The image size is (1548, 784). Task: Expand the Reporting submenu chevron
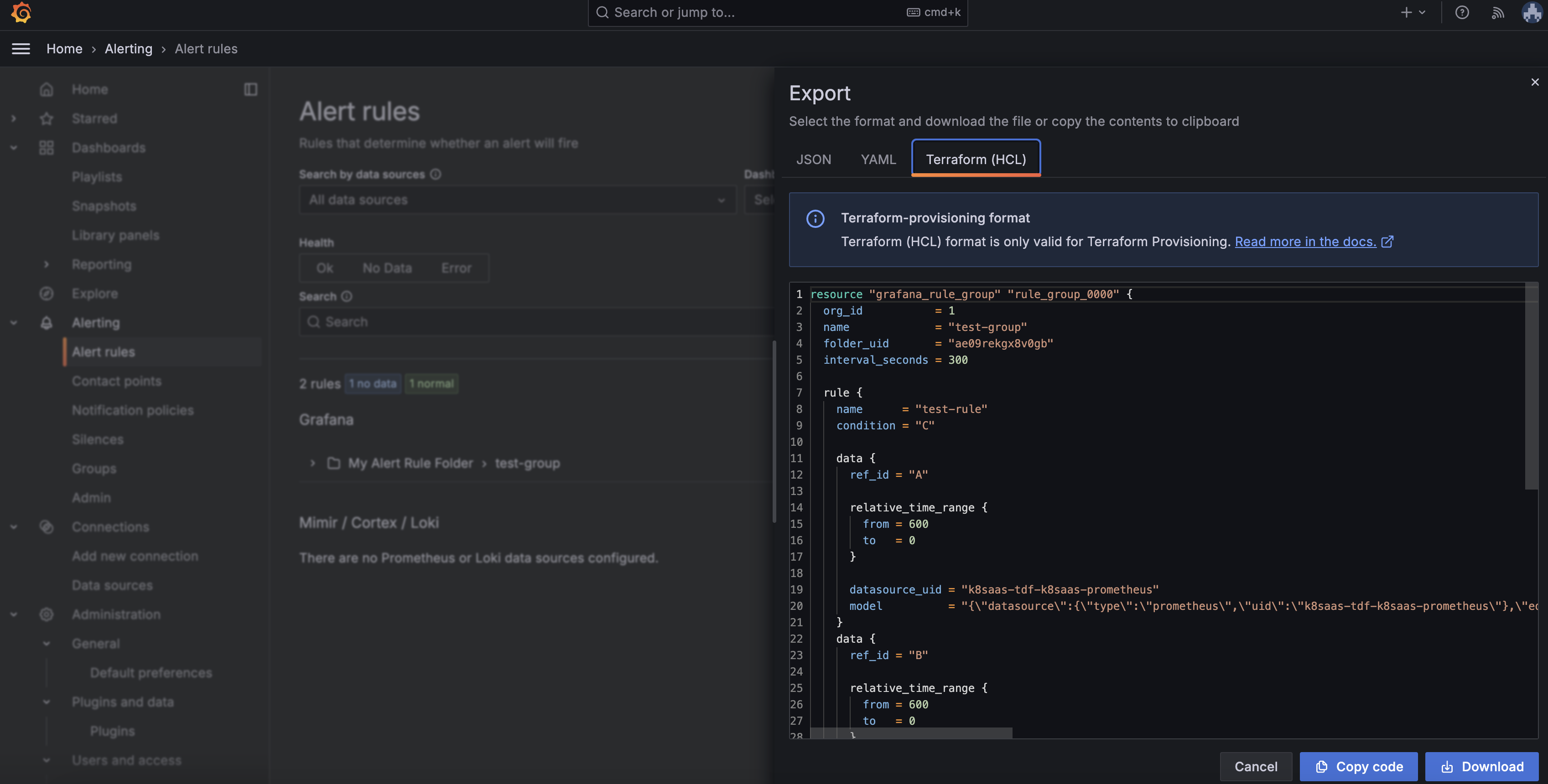tap(46, 264)
